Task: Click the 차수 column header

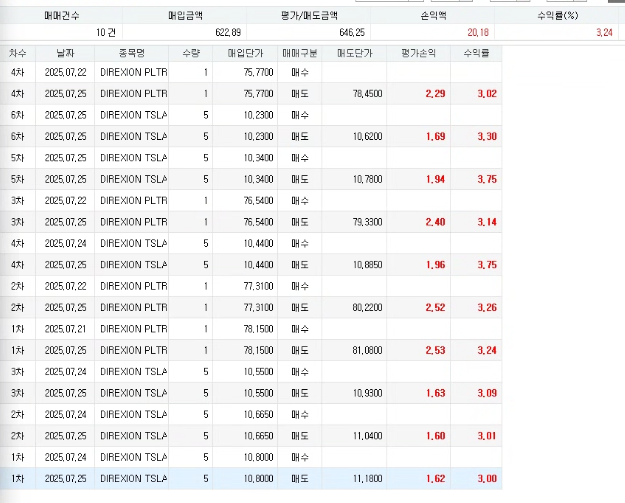Action: tap(18, 53)
